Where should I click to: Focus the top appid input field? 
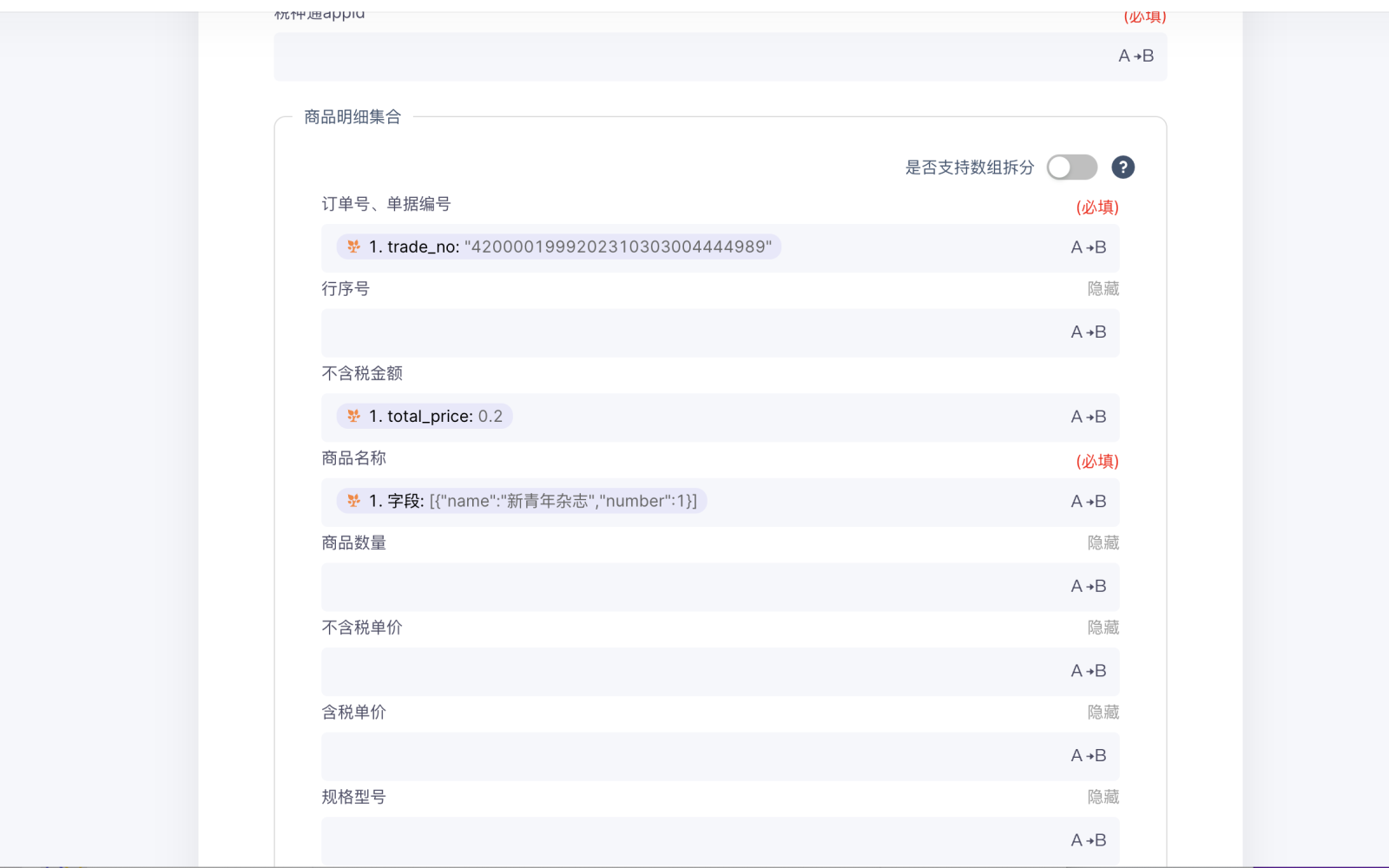click(x=721, y=56)
